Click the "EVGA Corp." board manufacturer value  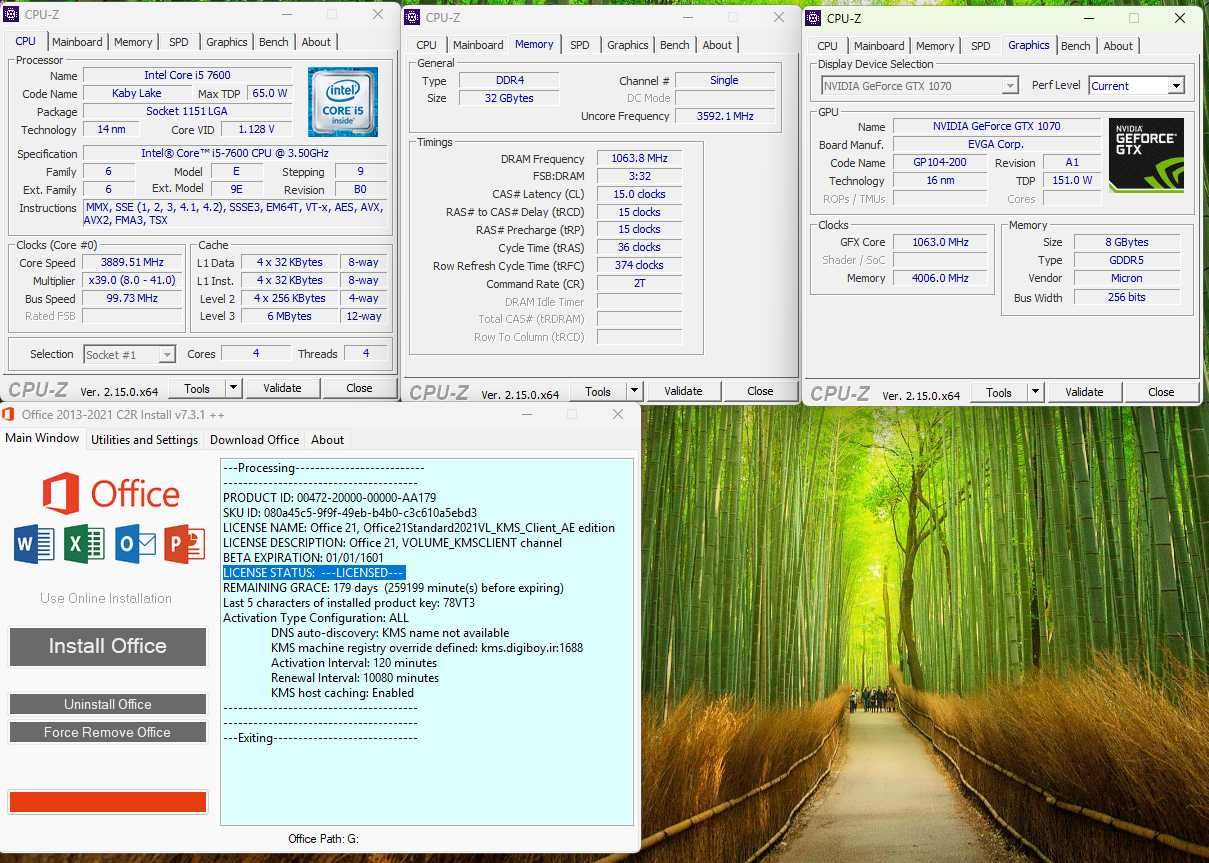click(x=996, y=145)
